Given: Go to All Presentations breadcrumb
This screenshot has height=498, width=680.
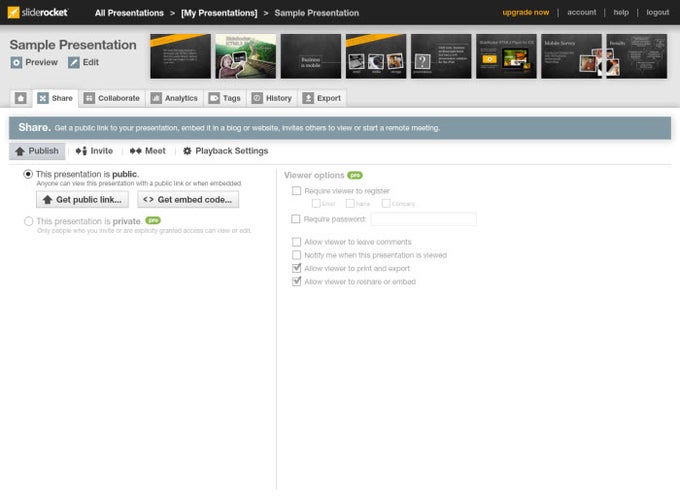Looking at the screenshot, I should (129, 13).
